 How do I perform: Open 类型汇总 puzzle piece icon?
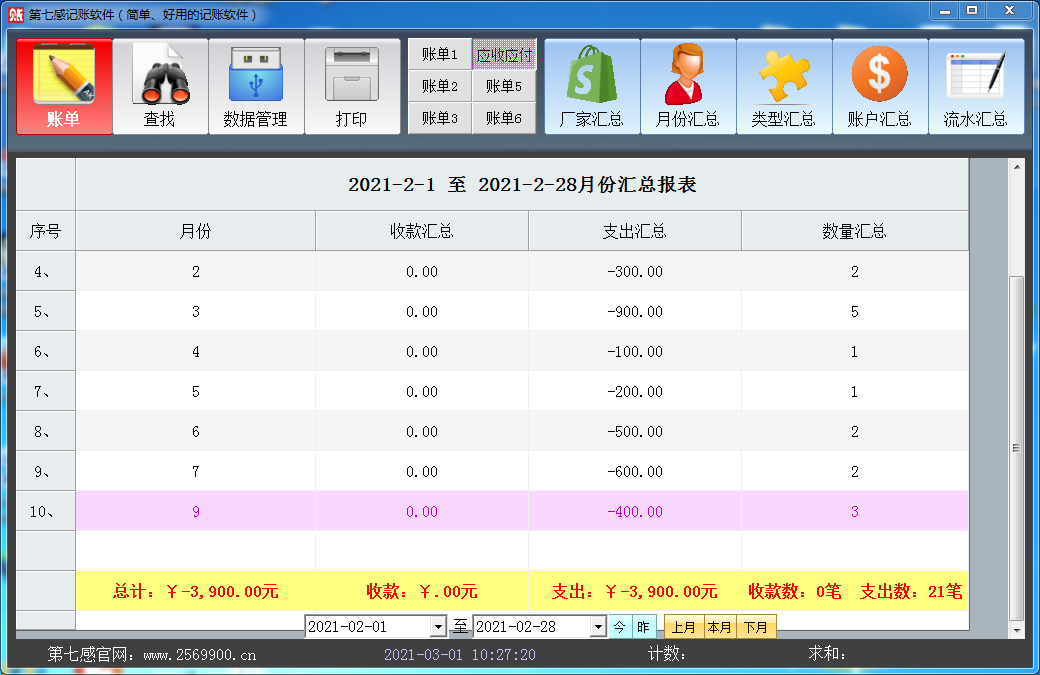coord(784,86)
